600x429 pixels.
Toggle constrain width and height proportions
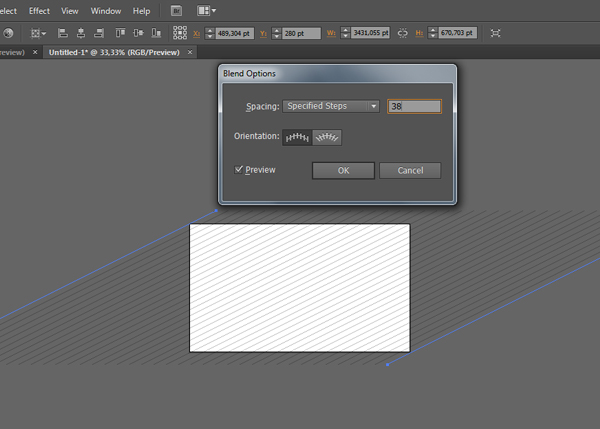403,33
